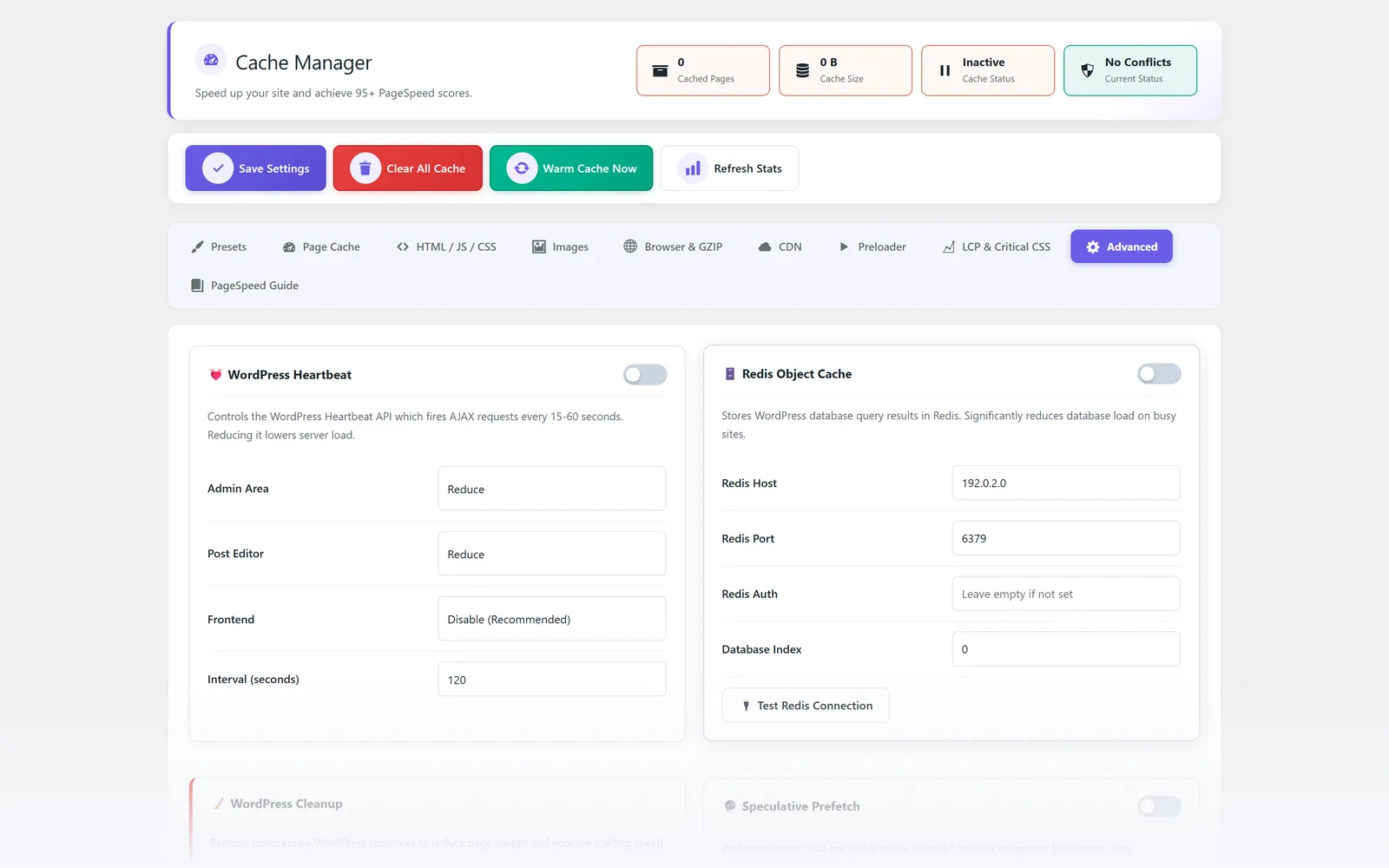Click the Redis Auth input field

pyautogui.click(x=1066, y=594)
